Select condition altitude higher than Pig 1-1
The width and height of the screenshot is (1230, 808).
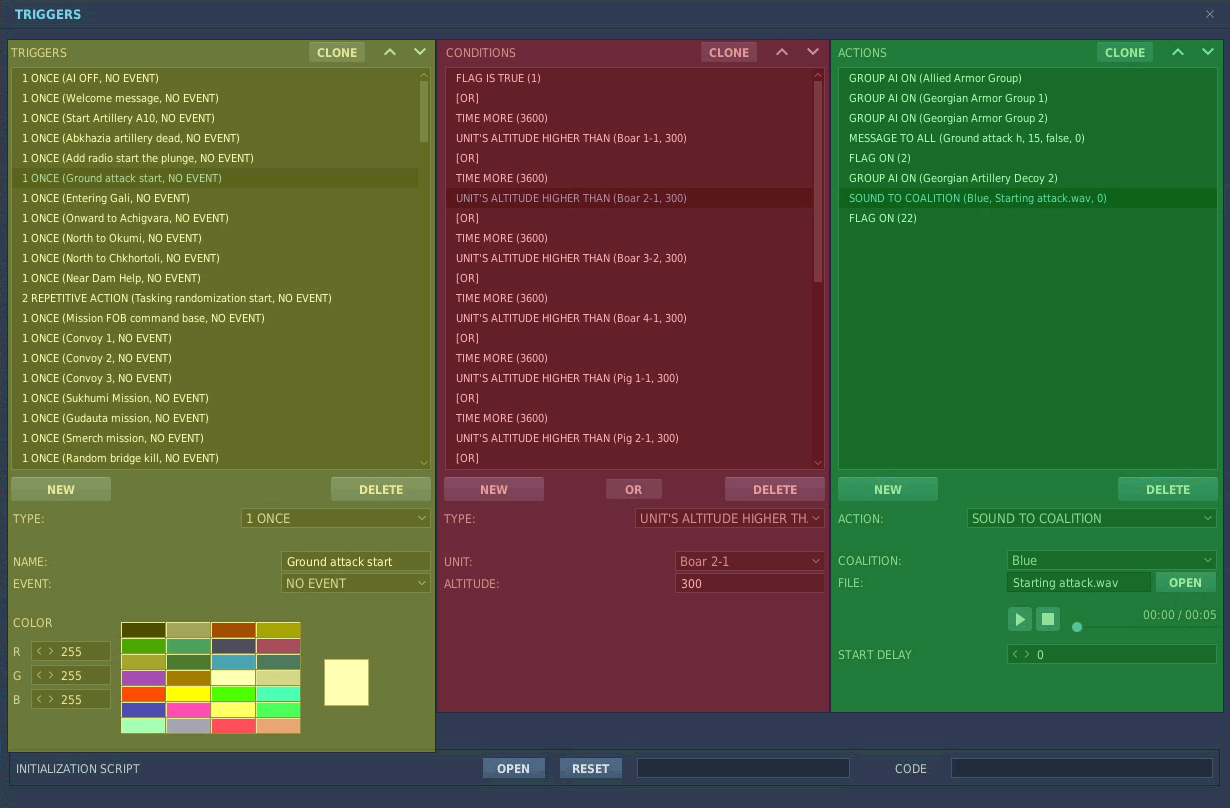pyautogui.click(x=629, y=378)
